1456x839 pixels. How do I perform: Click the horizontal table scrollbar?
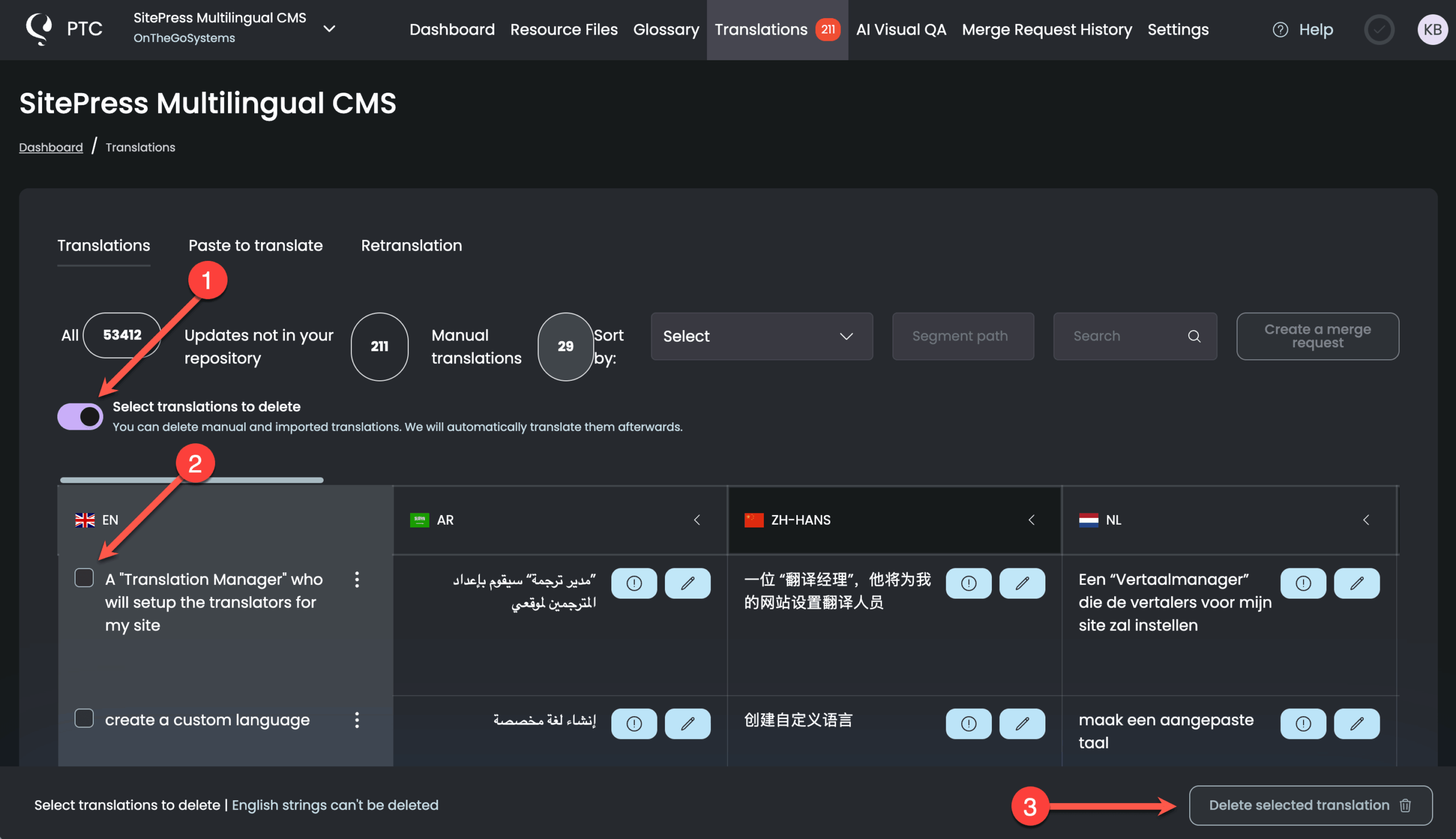coord(191,480)
